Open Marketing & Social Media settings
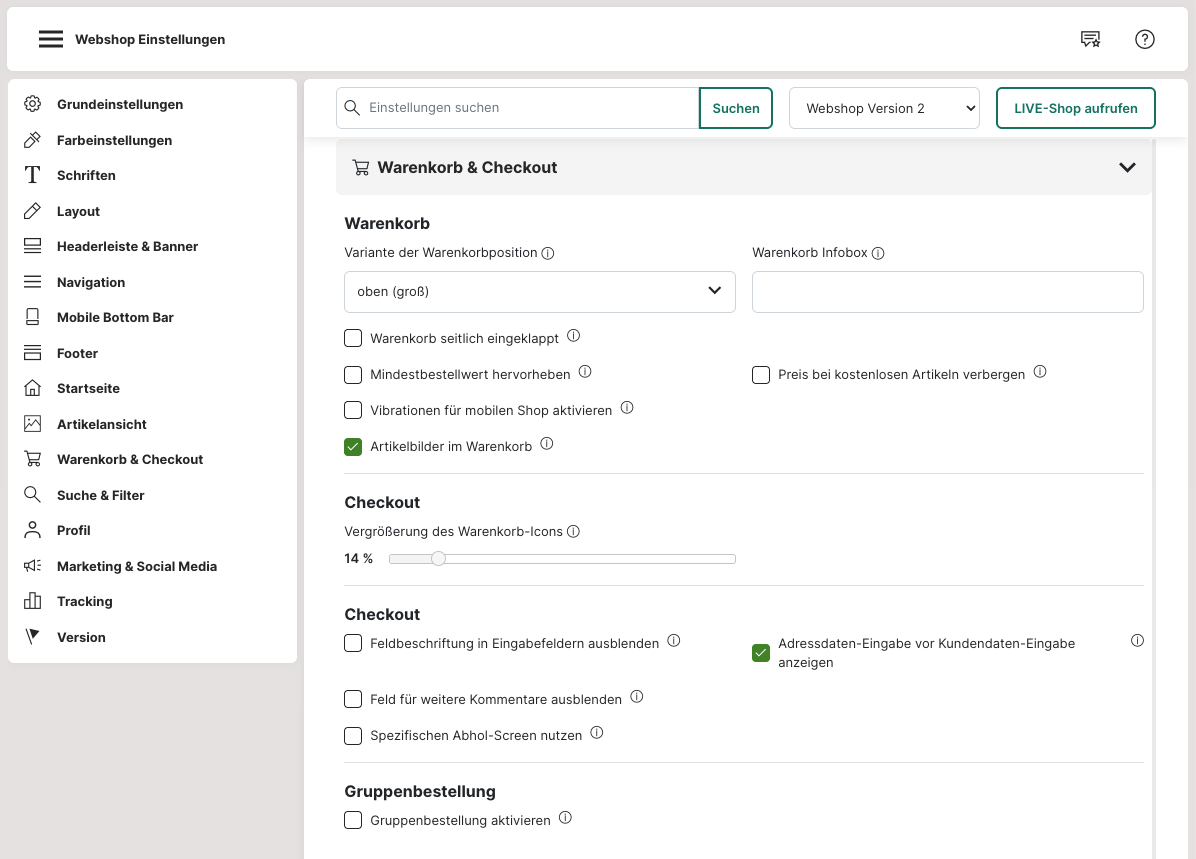This screenshot has width=1196, height=859. [x=136, y=566]
